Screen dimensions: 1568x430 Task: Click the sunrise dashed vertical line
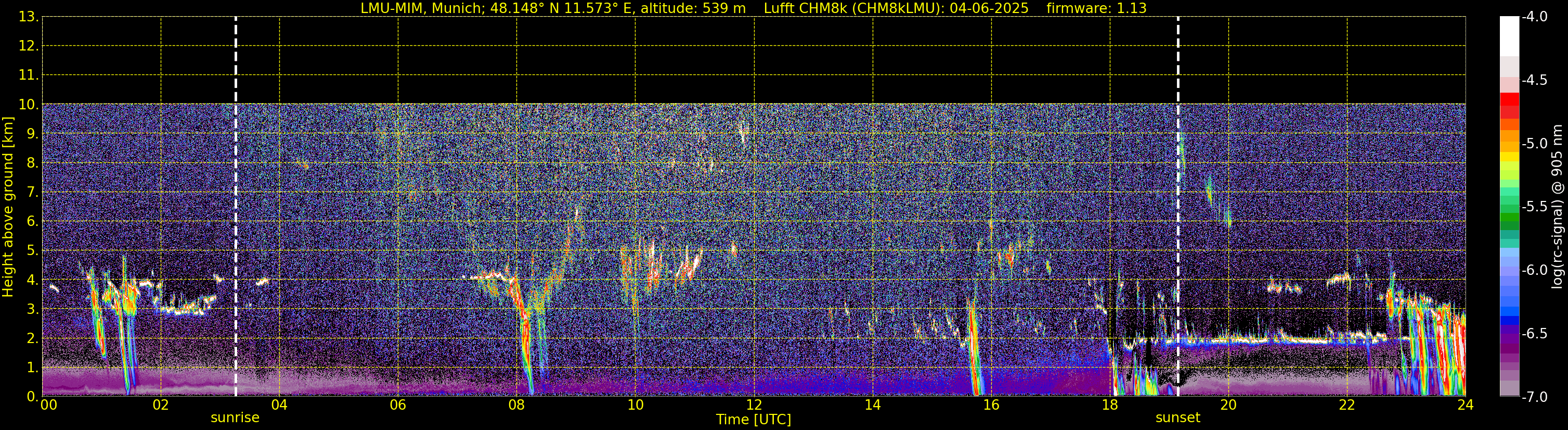(x=236, y=206)
